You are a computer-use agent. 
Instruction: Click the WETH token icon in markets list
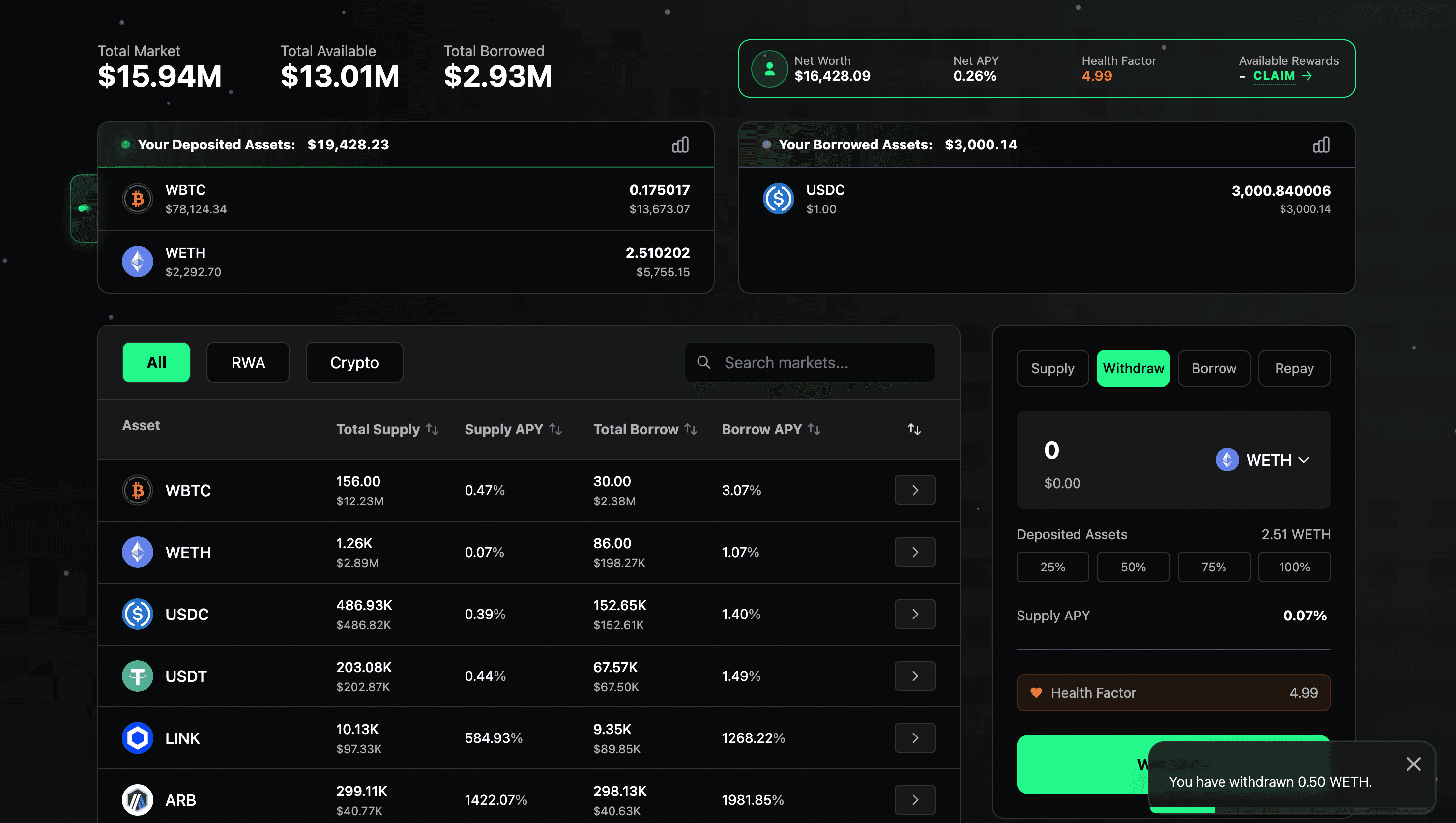point(137,552)
